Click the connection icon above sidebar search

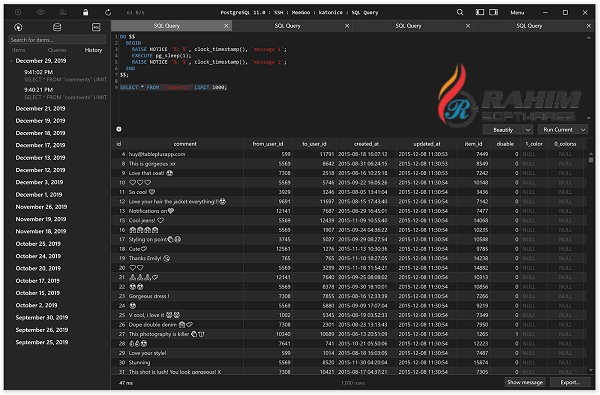18,27
